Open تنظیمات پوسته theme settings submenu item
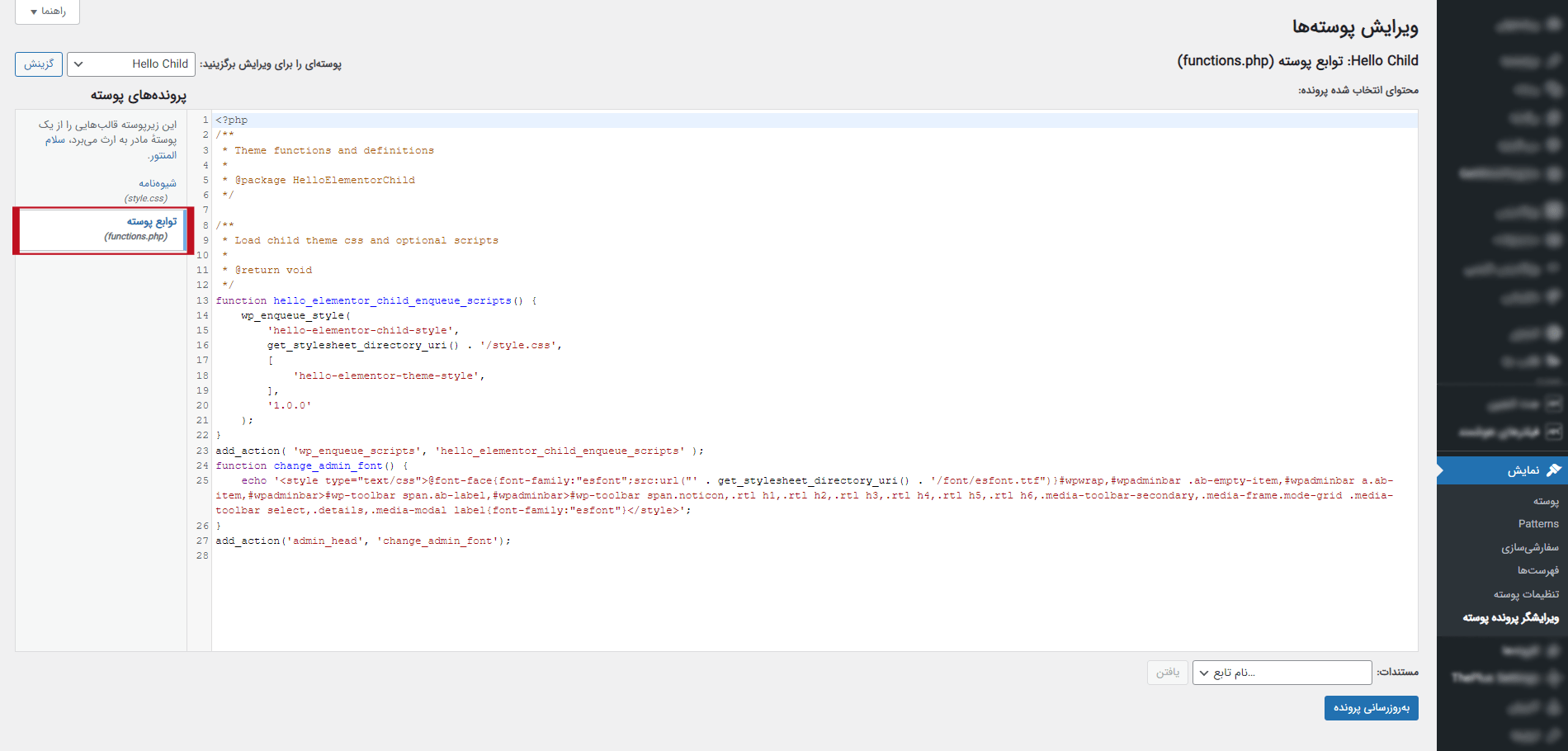 (1525, 594)
